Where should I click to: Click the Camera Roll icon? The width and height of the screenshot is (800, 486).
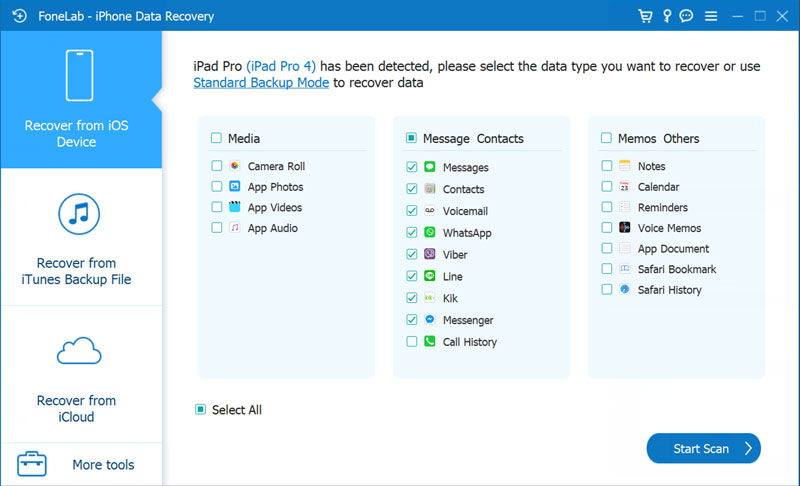[235, 166]
